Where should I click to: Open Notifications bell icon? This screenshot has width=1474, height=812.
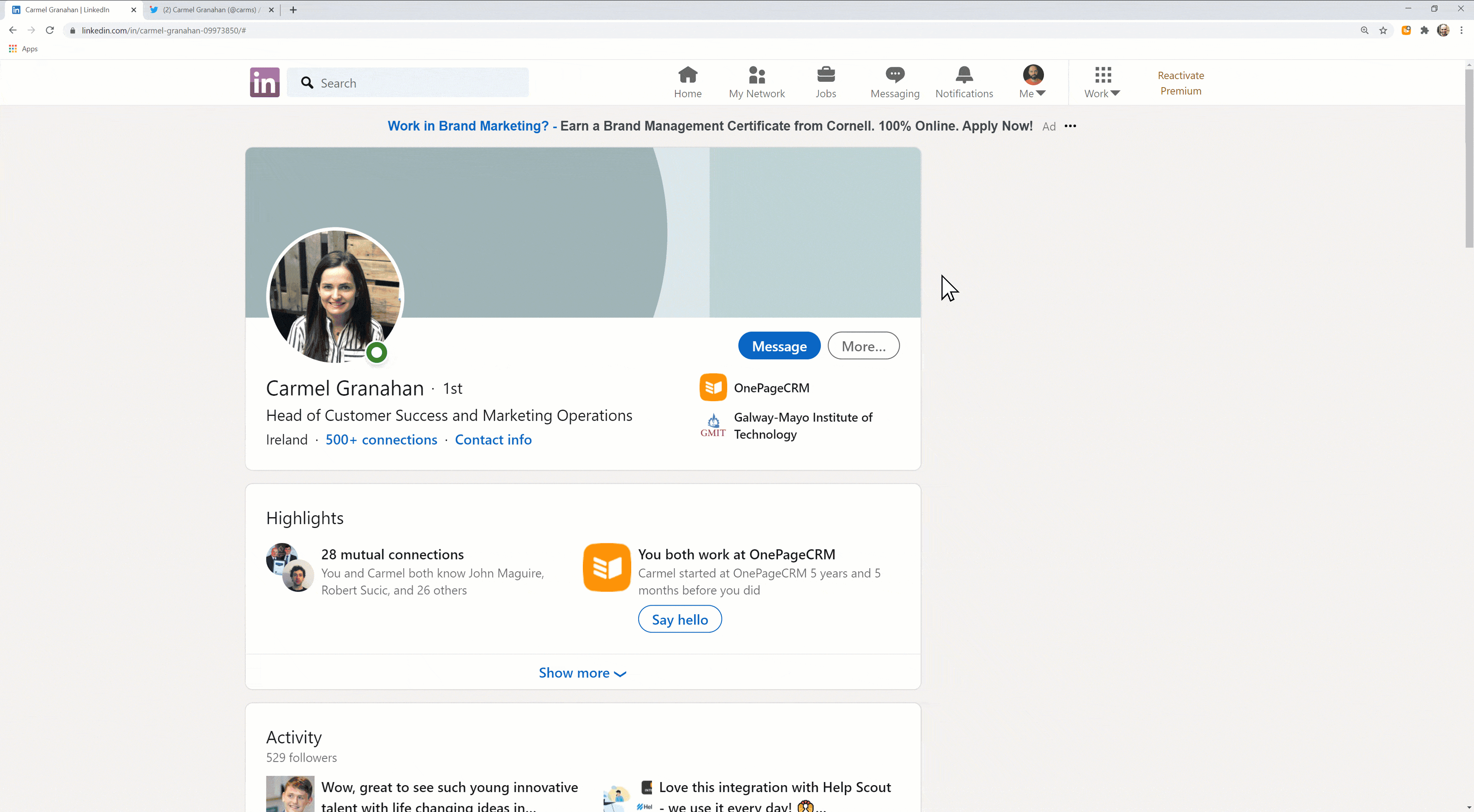click(964, 83)
